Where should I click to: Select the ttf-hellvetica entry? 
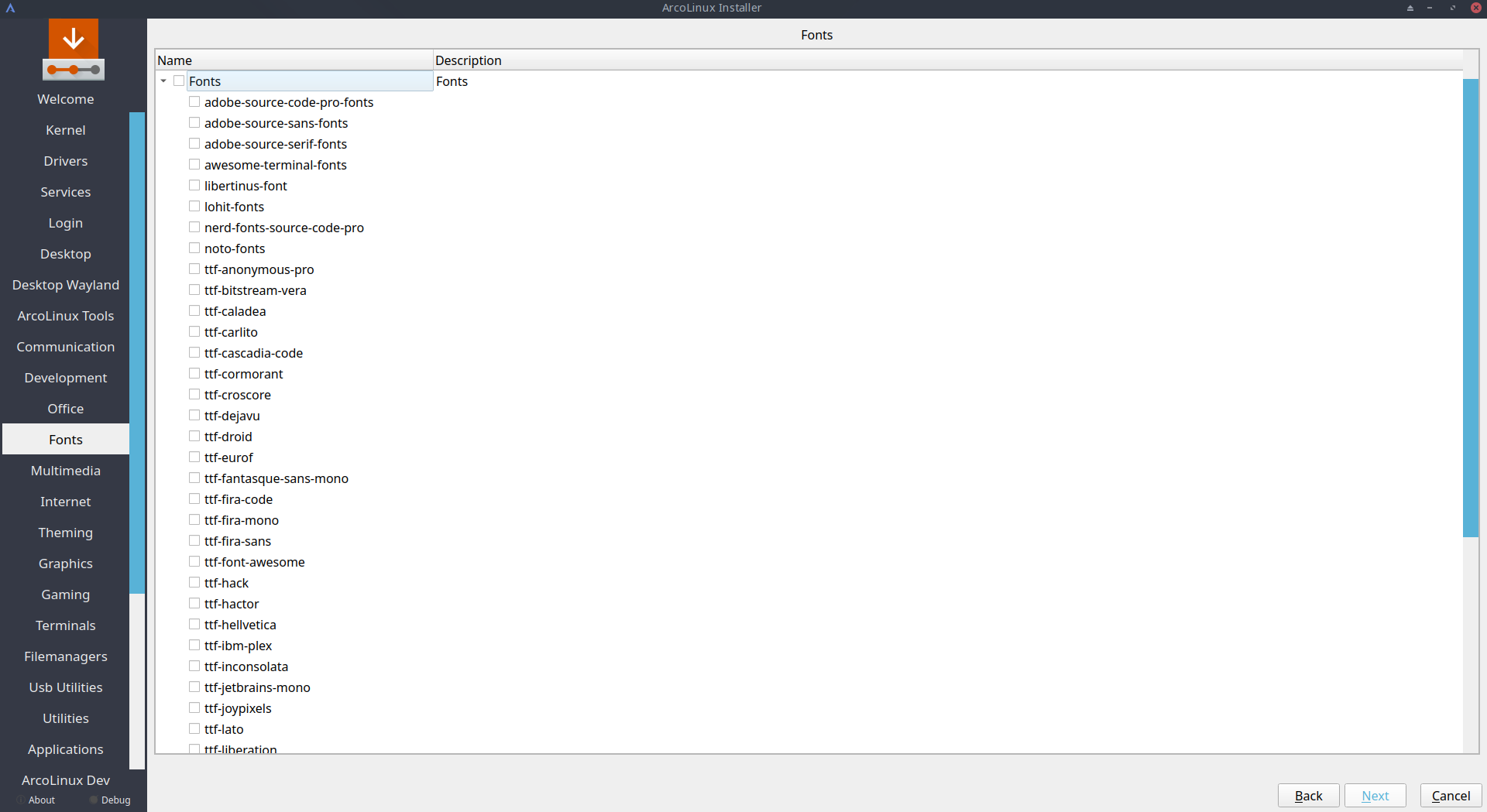coord(240,625)
